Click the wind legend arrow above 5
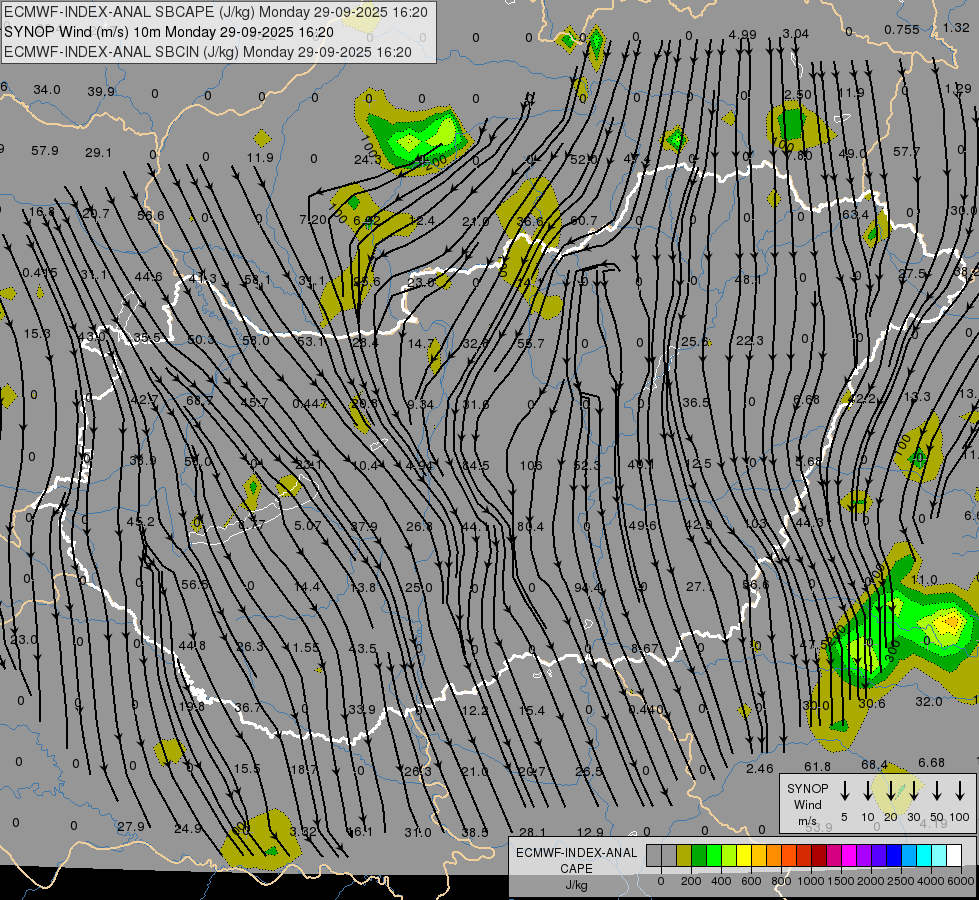The width and height of the screenshot is (979, 900). tap(844, 791)
